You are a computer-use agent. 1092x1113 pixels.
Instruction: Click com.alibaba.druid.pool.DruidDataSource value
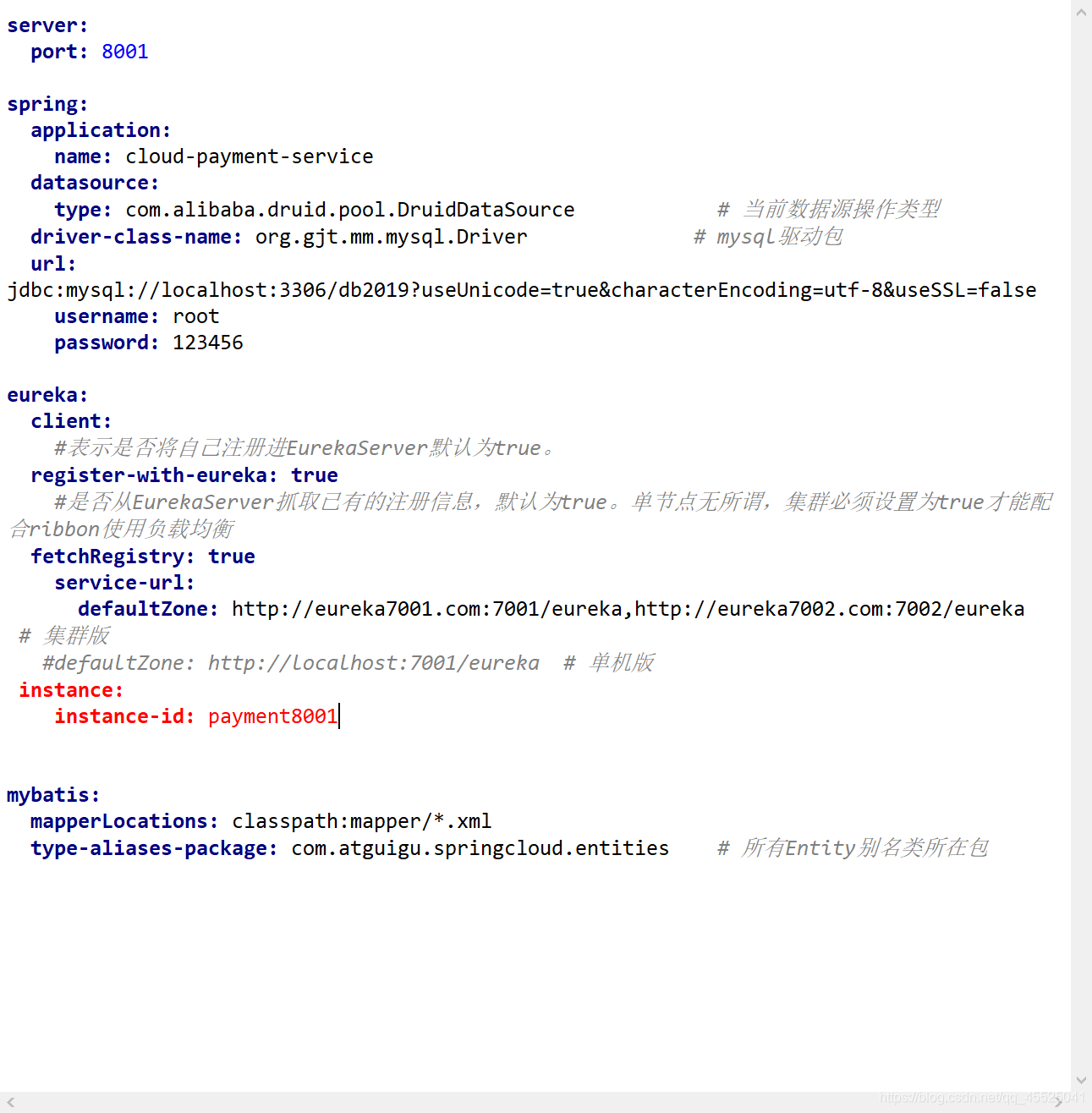coord(350,210)
